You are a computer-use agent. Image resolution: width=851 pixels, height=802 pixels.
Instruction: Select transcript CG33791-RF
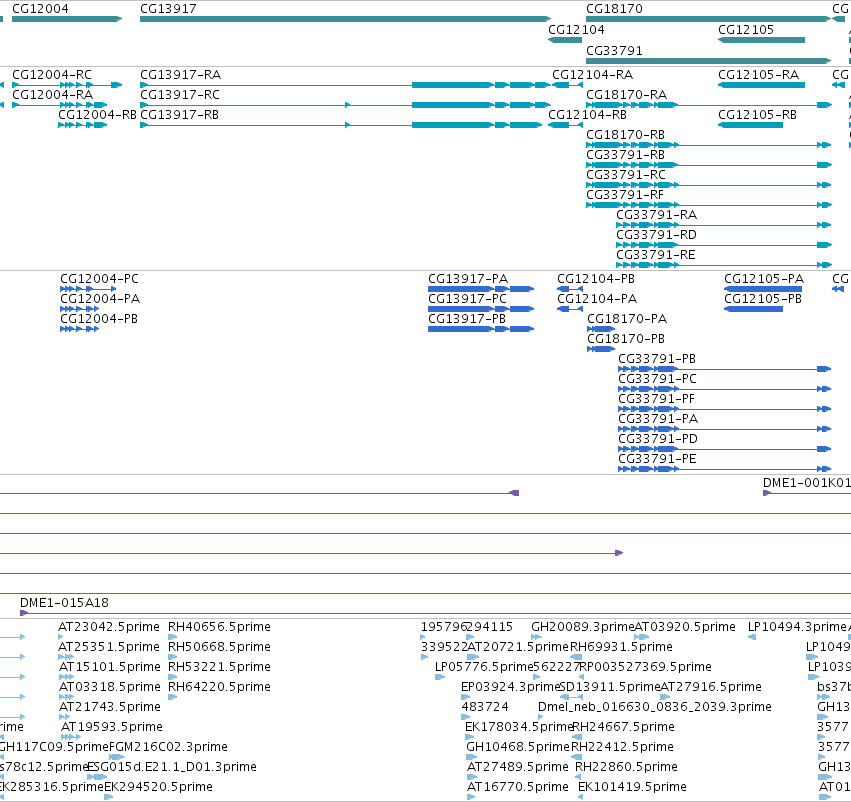click(625, 195)
